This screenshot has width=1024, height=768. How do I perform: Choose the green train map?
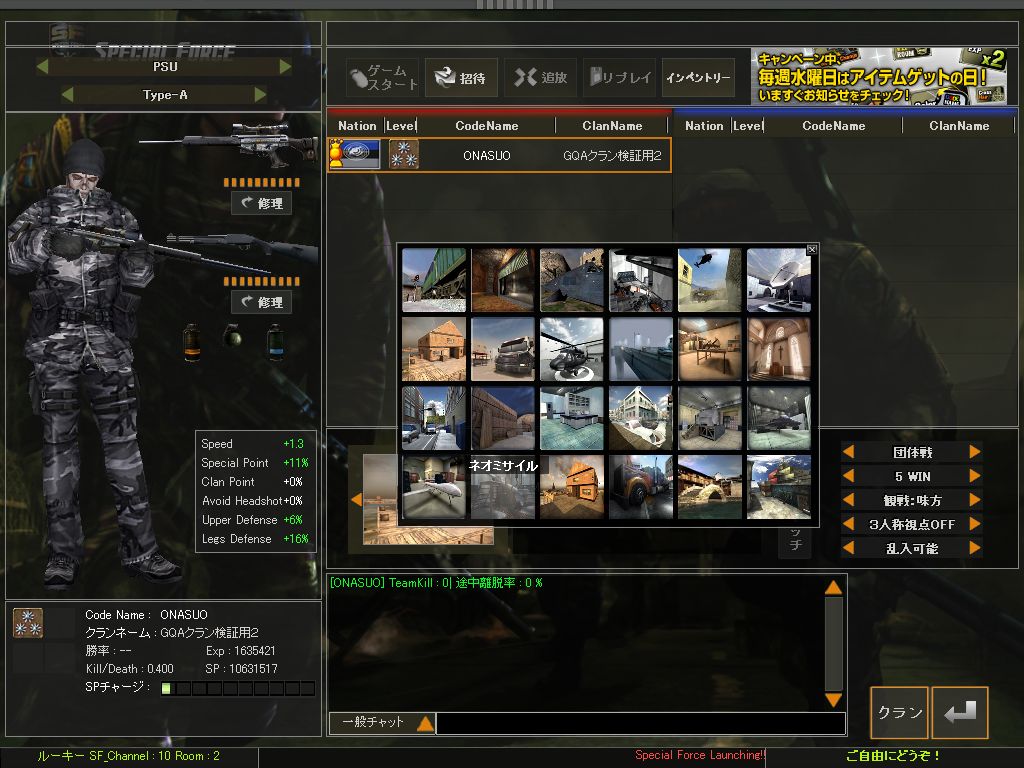click(x=434, y=280)
